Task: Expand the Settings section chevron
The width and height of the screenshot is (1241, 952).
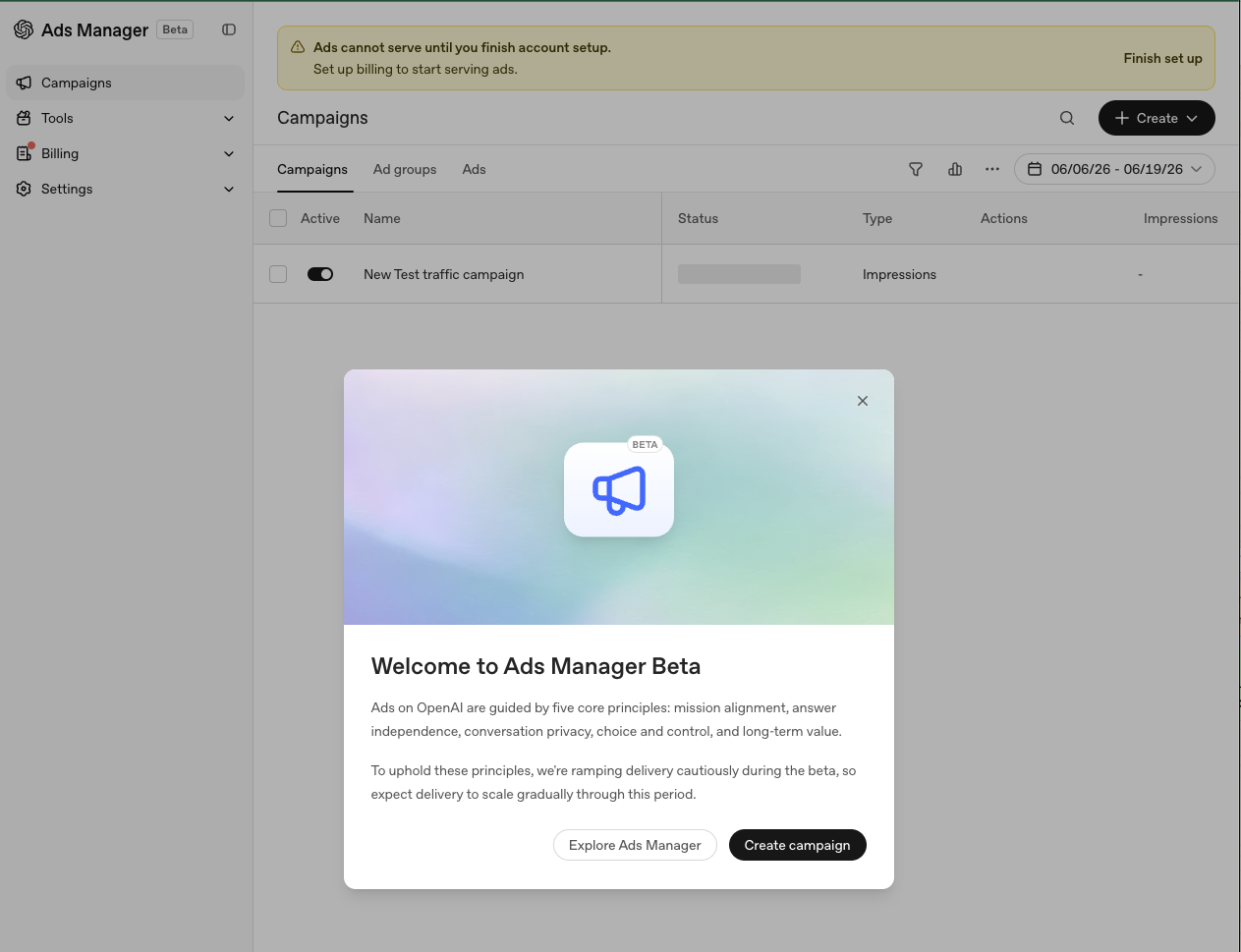Action: [229, 189]
